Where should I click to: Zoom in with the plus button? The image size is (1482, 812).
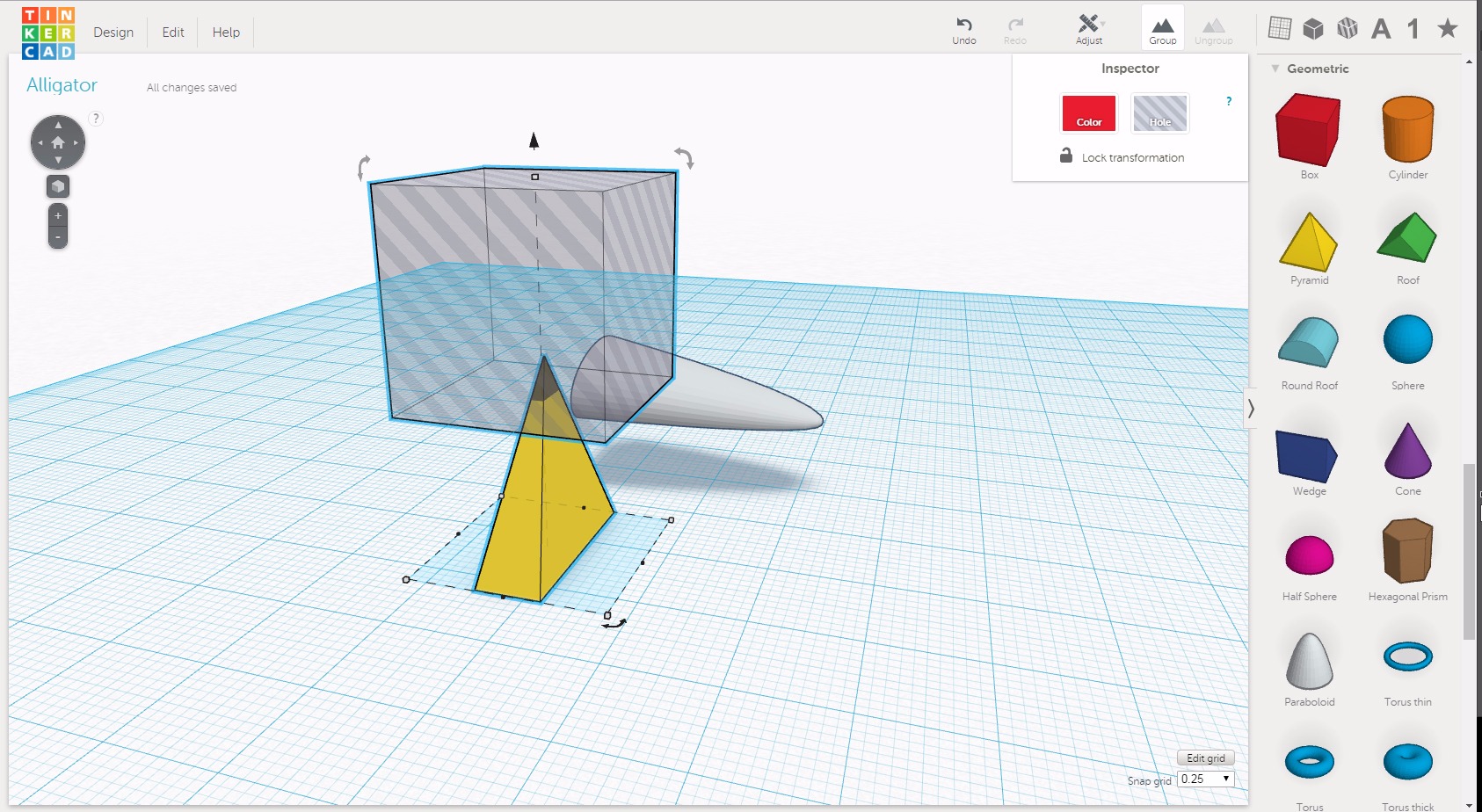point(58,216)
